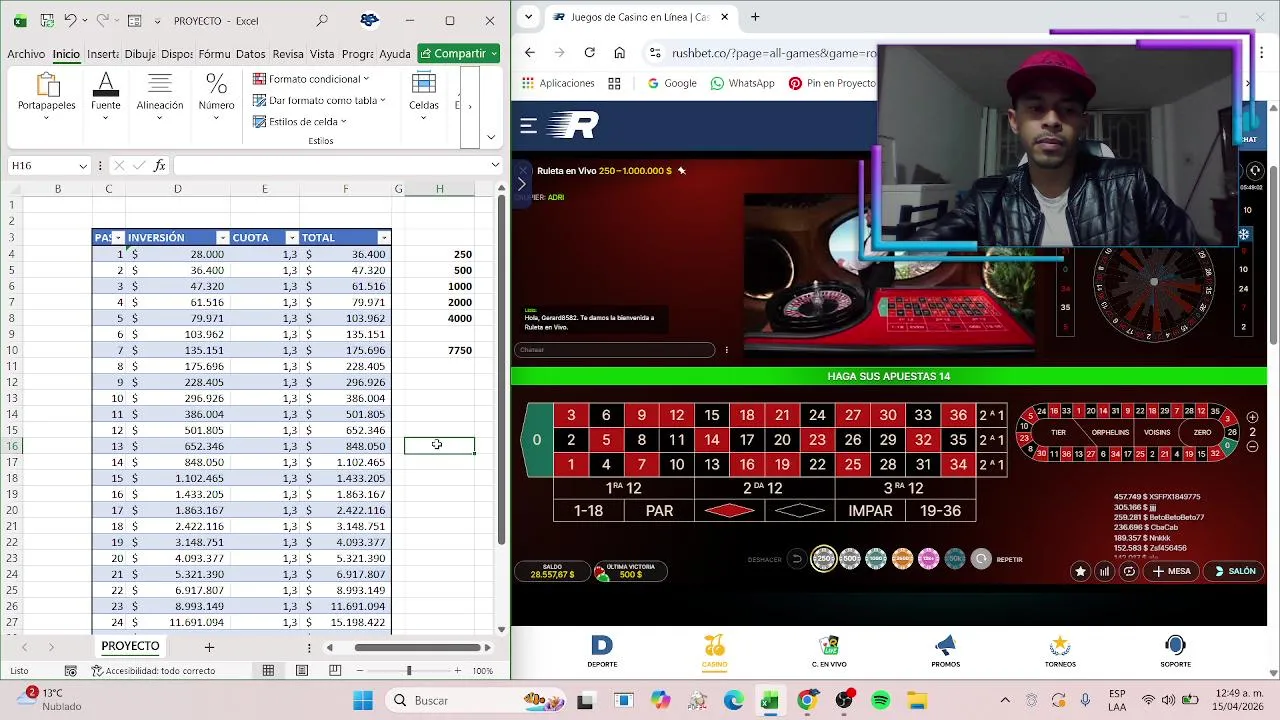Image resolution: width=1280 pixels, height=720 pixels.
Task: Open Excel search magnifier in title bar
Action: click(322, 20)
